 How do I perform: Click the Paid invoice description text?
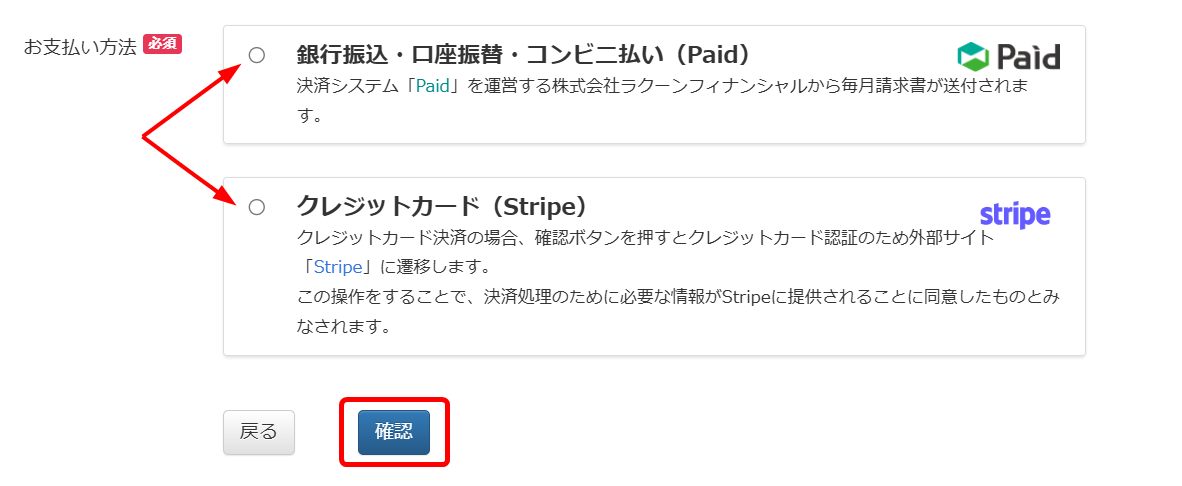663,101
